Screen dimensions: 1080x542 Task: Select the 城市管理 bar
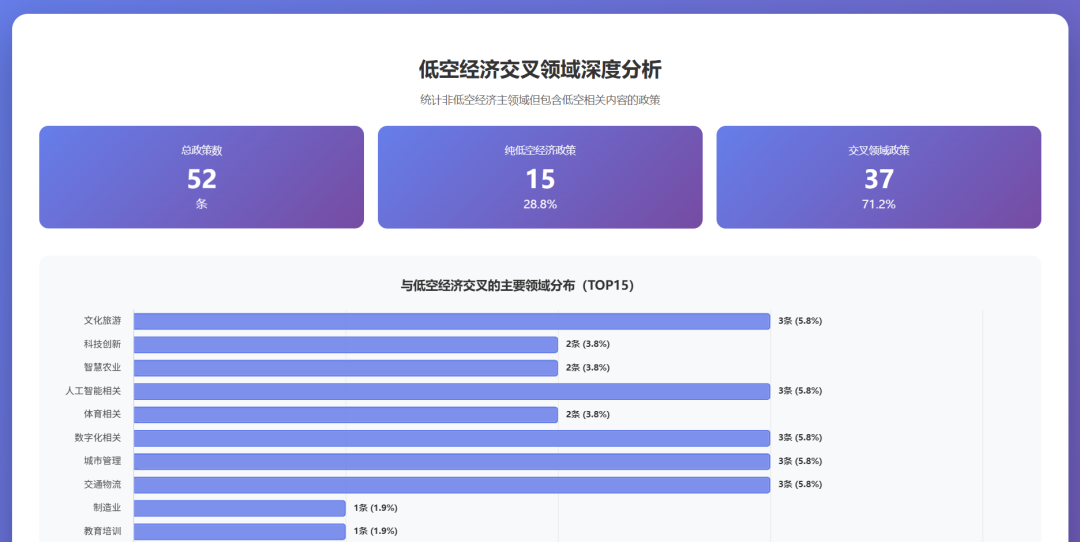[451, 461]
